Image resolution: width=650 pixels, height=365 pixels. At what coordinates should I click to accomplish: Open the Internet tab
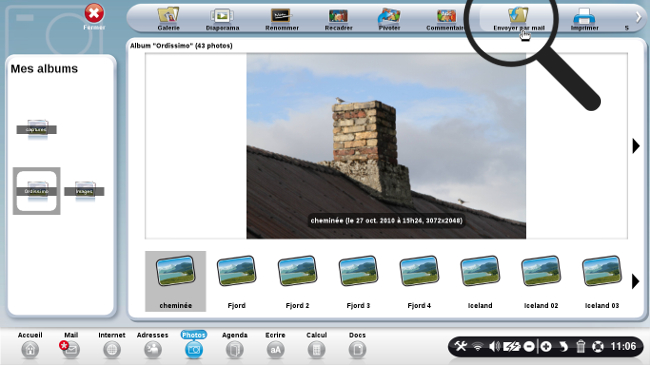pyautogui.click(x=112, y=345)
